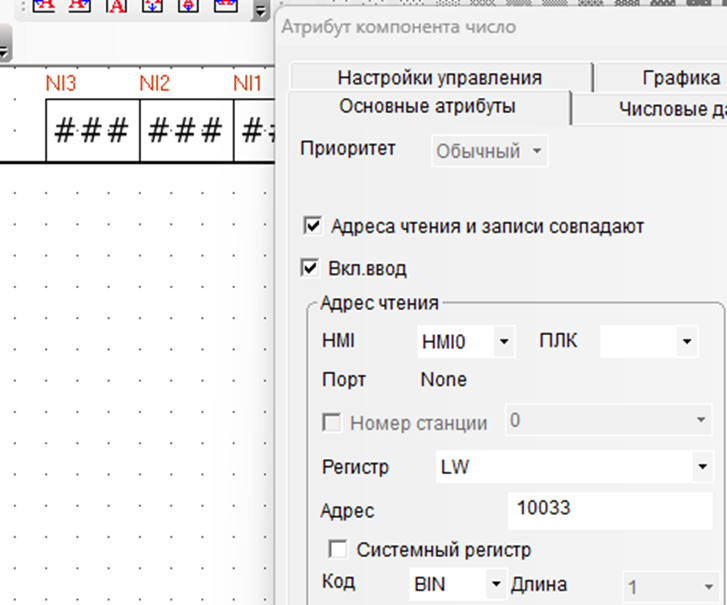Expand the ПЛК dropdown

click(x=649, y=342)
